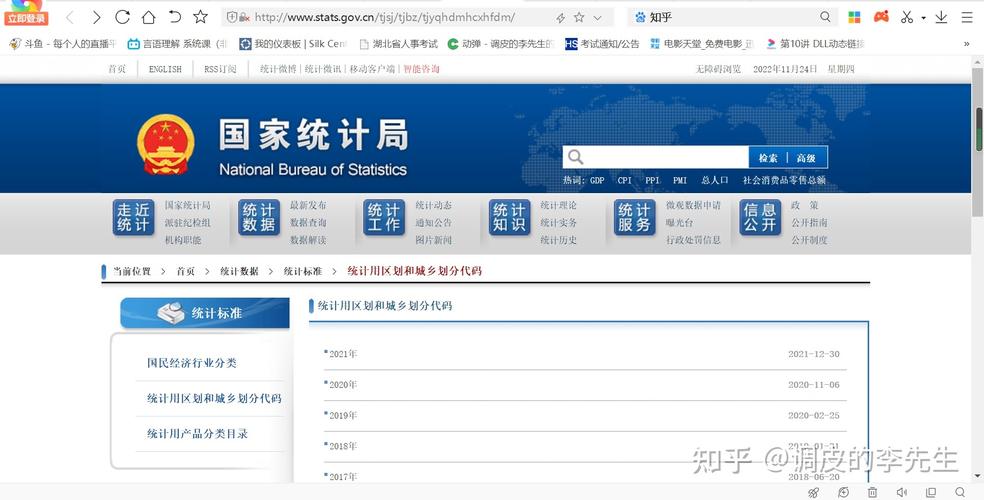The width and height of the screenshot is (984, 500).
Task: Open the 湖北省人事考试 bookmark
Action: coord(398,44)
